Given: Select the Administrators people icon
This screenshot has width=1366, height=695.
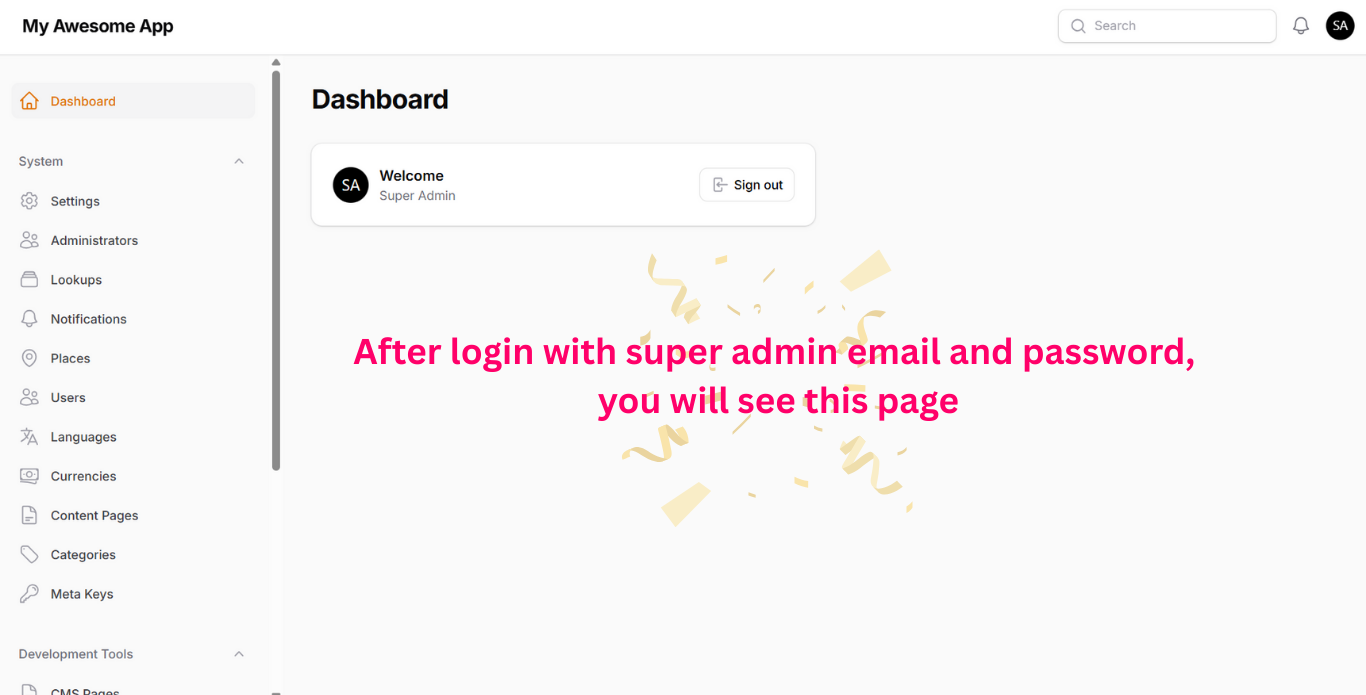Looking at the screenshot, I should click(x=29, y=240).
